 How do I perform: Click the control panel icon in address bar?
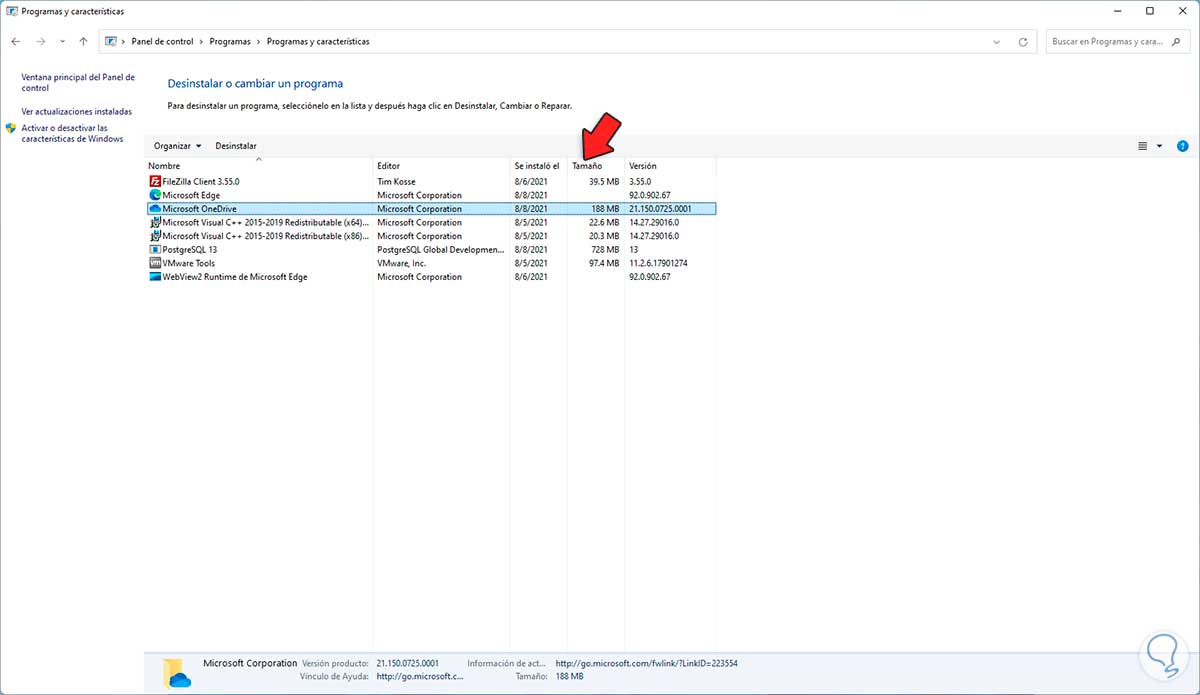[x=112, y=42]
